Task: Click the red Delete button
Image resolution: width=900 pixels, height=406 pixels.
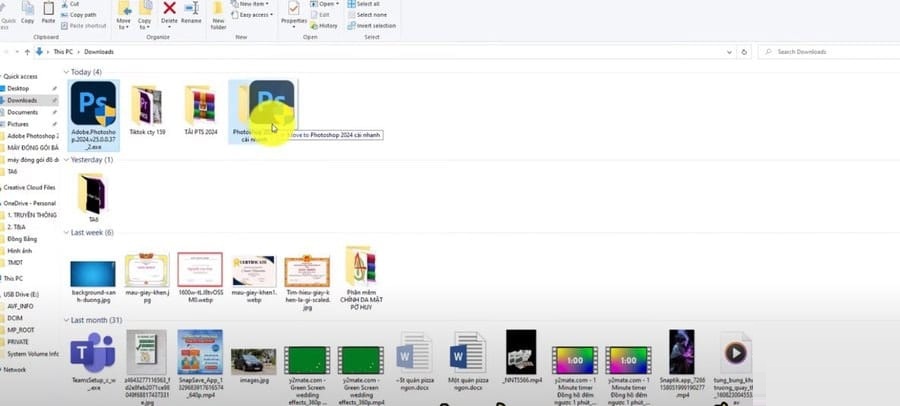Action: coord(169,13)
